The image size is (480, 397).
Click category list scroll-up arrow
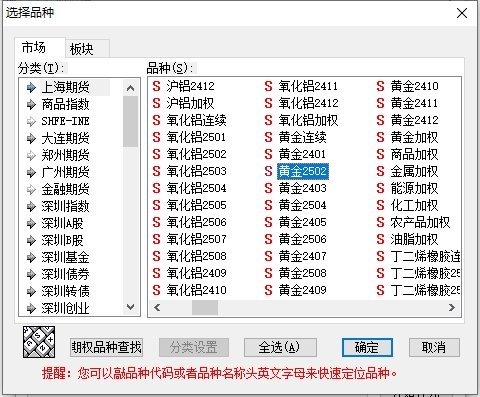click(x=131, y=88)
